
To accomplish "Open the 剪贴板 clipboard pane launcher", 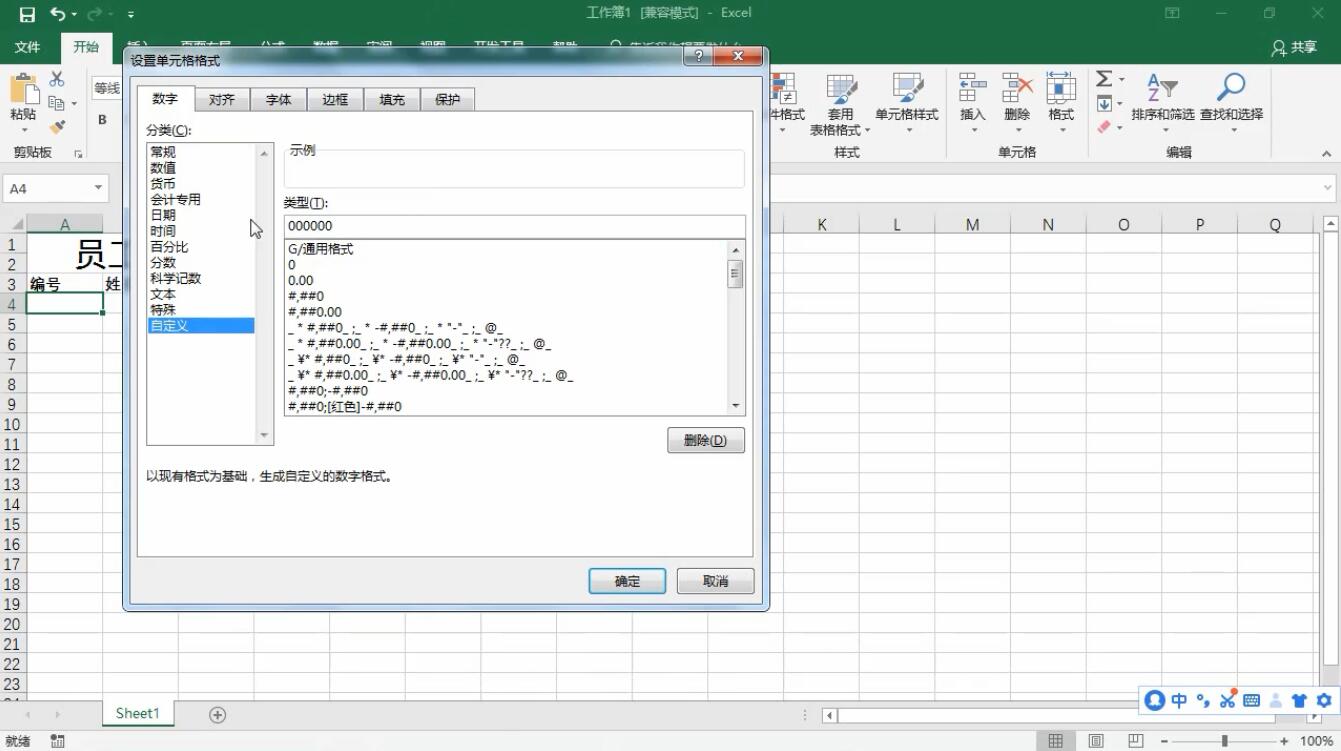I will point(78,154).
